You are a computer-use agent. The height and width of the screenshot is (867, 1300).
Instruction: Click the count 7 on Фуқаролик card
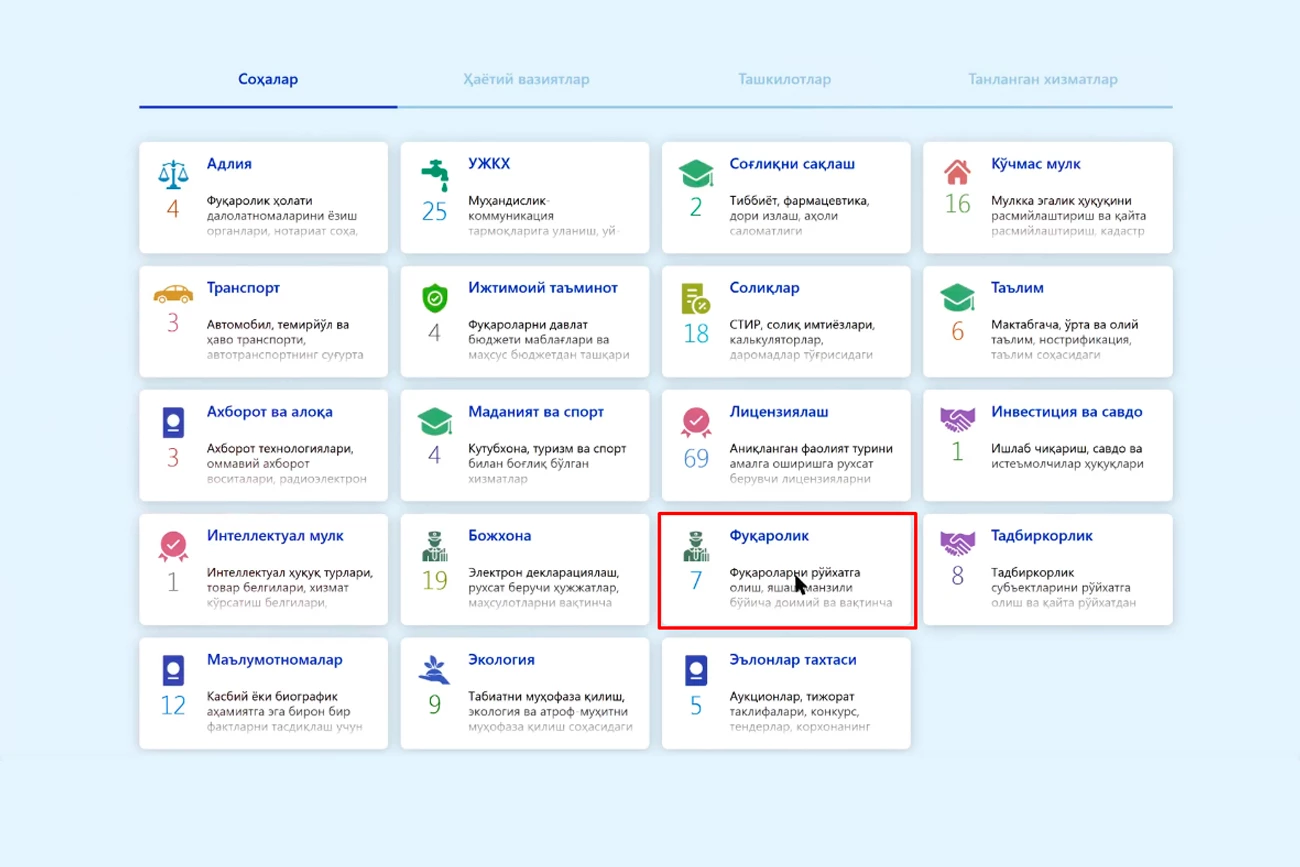(696, 580)
